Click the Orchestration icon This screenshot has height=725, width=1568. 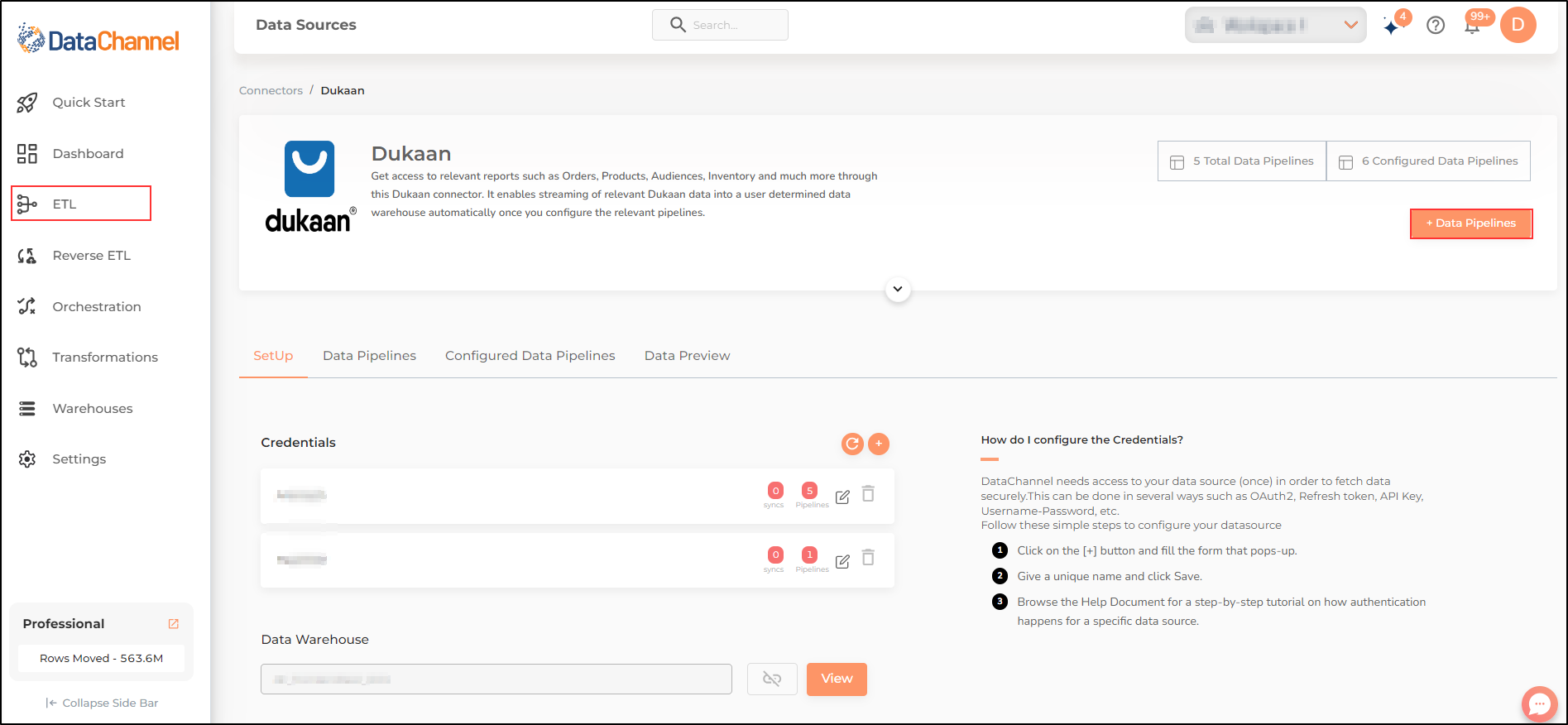tap(27, 306)
